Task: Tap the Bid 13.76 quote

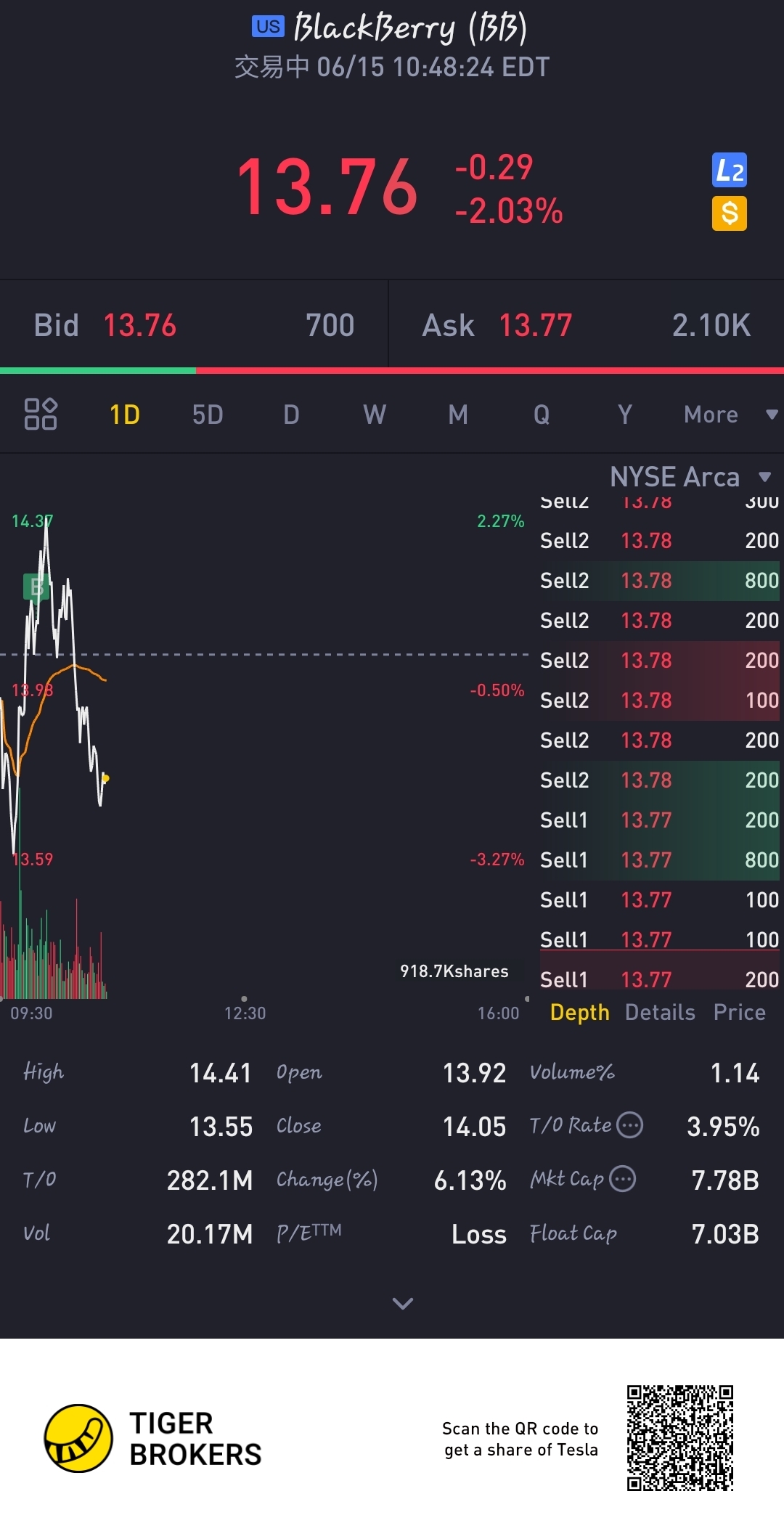Action: (x=194, y=325)
